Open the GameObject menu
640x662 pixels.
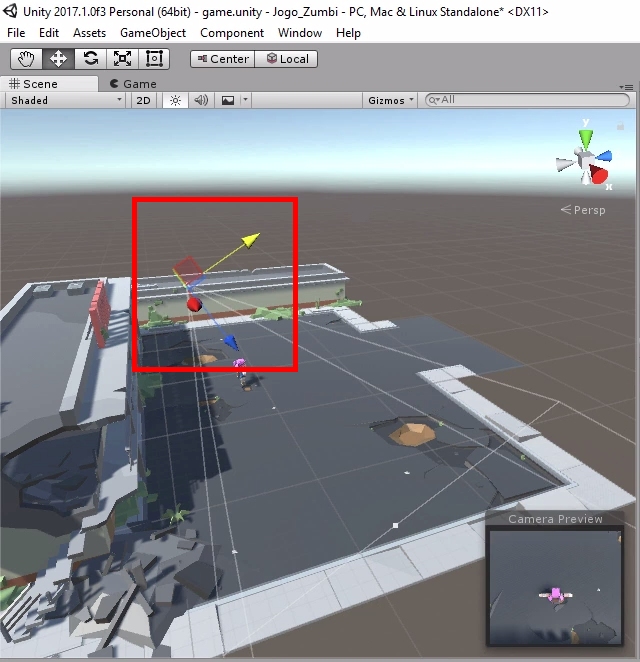153,33
